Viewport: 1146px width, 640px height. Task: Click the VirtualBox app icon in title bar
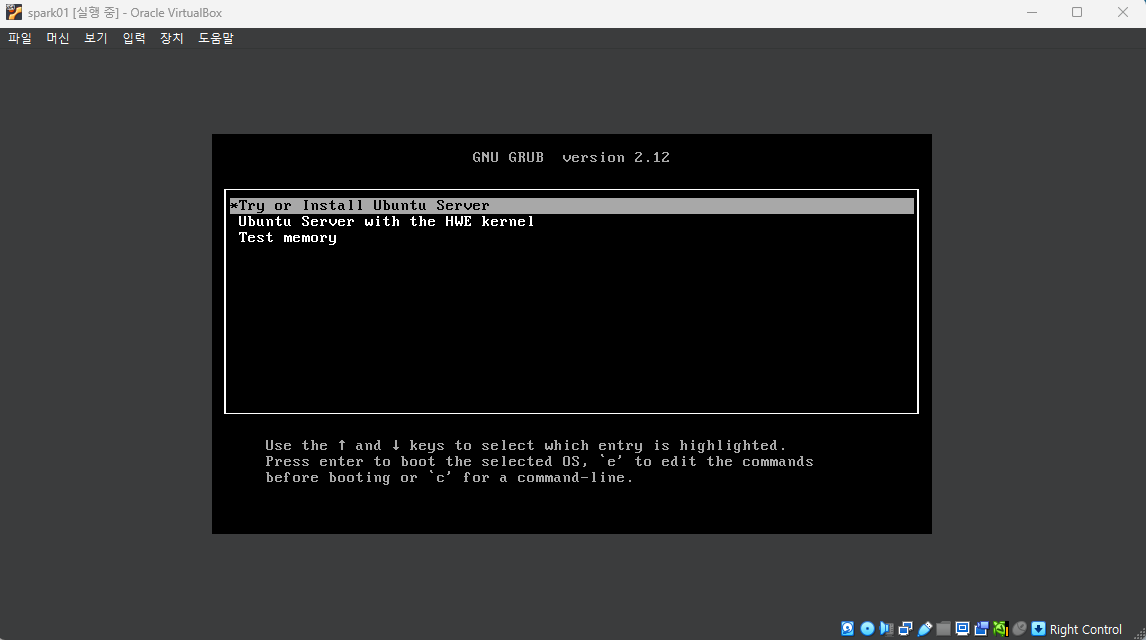pos(14,12)
